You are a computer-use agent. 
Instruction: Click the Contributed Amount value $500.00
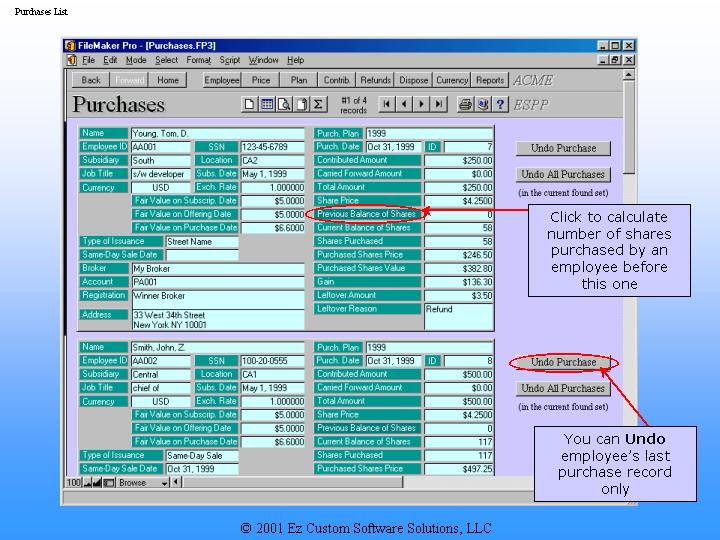coord(459,374)
